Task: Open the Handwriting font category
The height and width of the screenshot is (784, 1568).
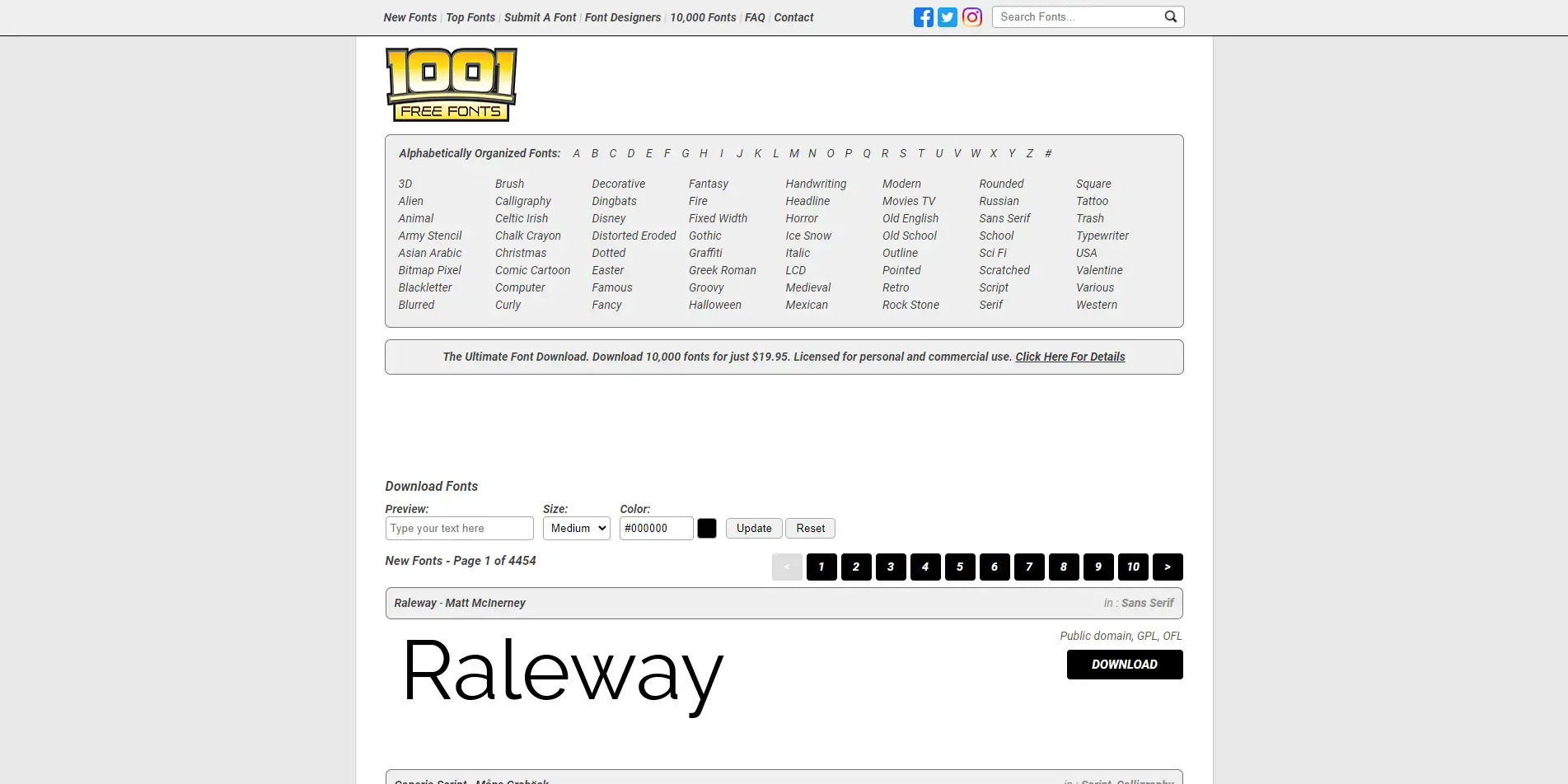Action: (x=816, y=184)
